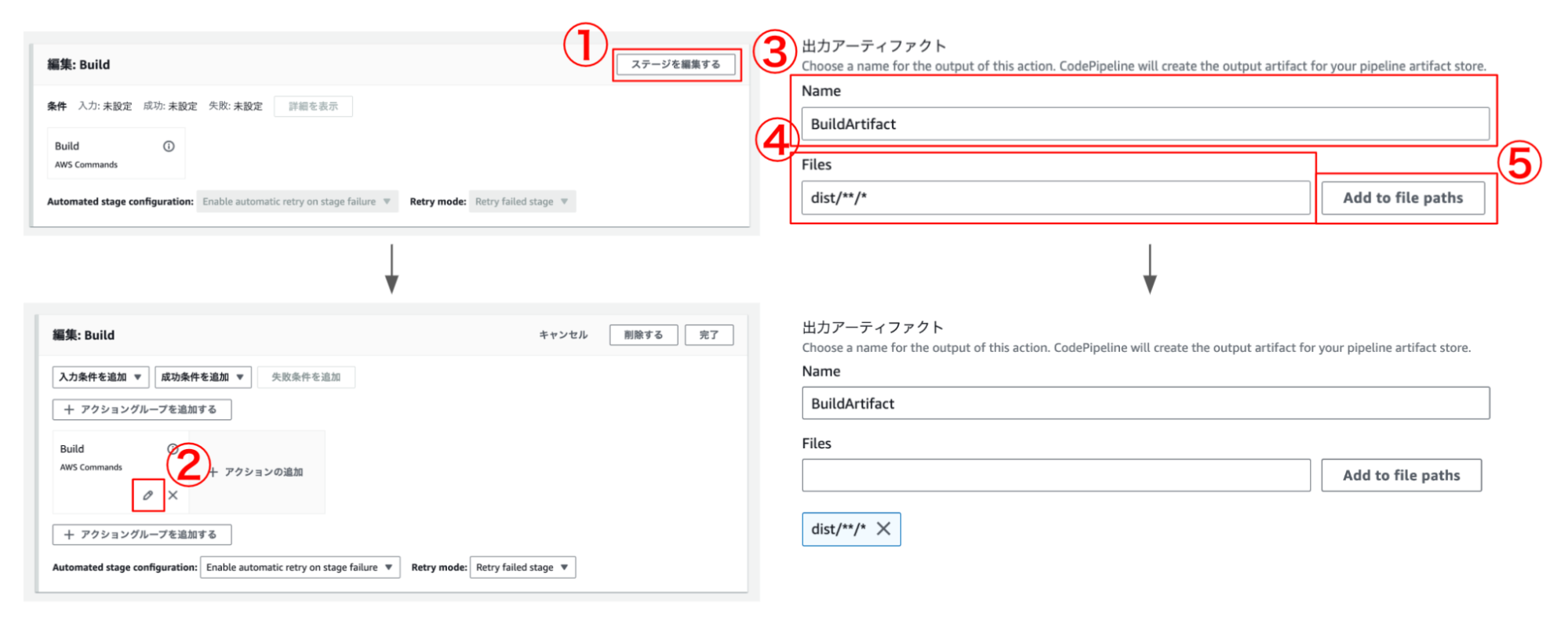Open the 入力条件を追加 dropdown
1568x631 pixels.
tap(100, 378)
